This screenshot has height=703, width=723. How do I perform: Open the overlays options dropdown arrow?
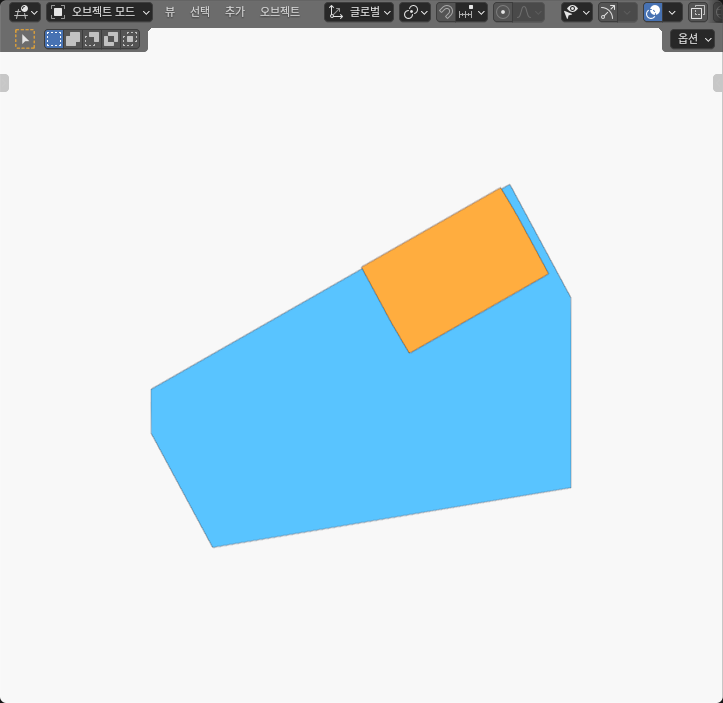click(672, 12)
